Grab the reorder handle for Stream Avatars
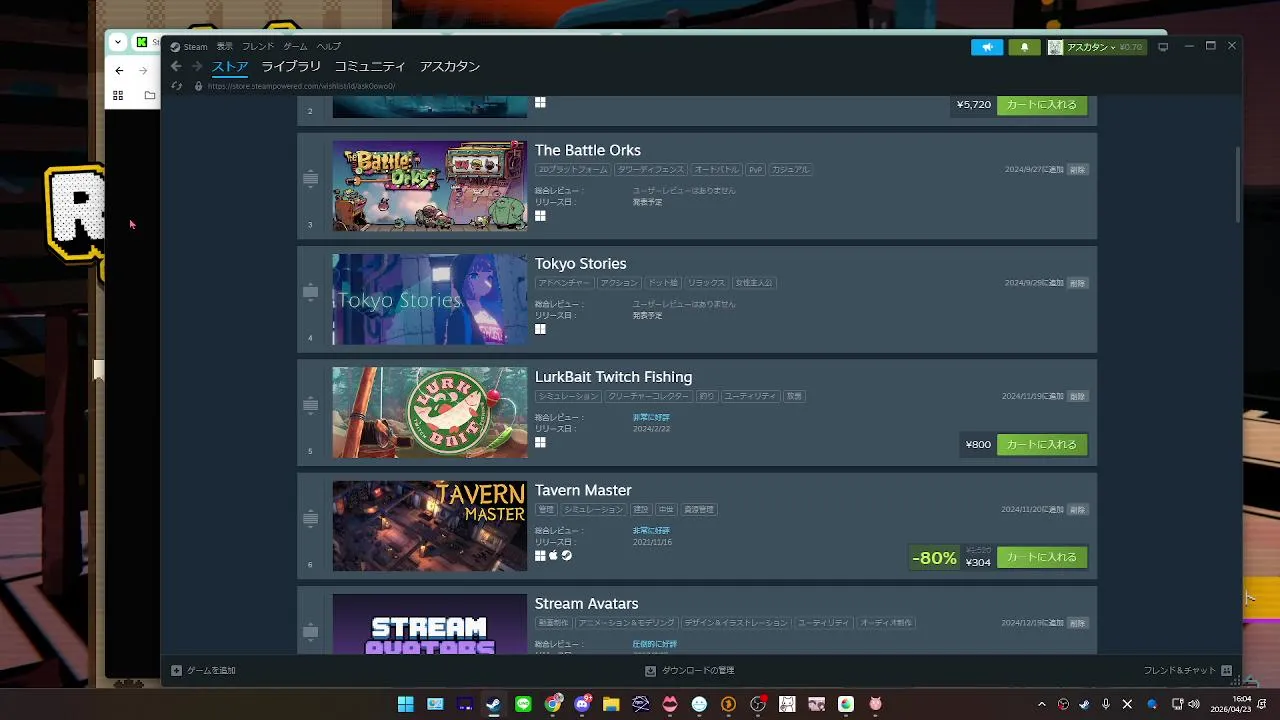The image size is (1280, 720). coord(310,632)
